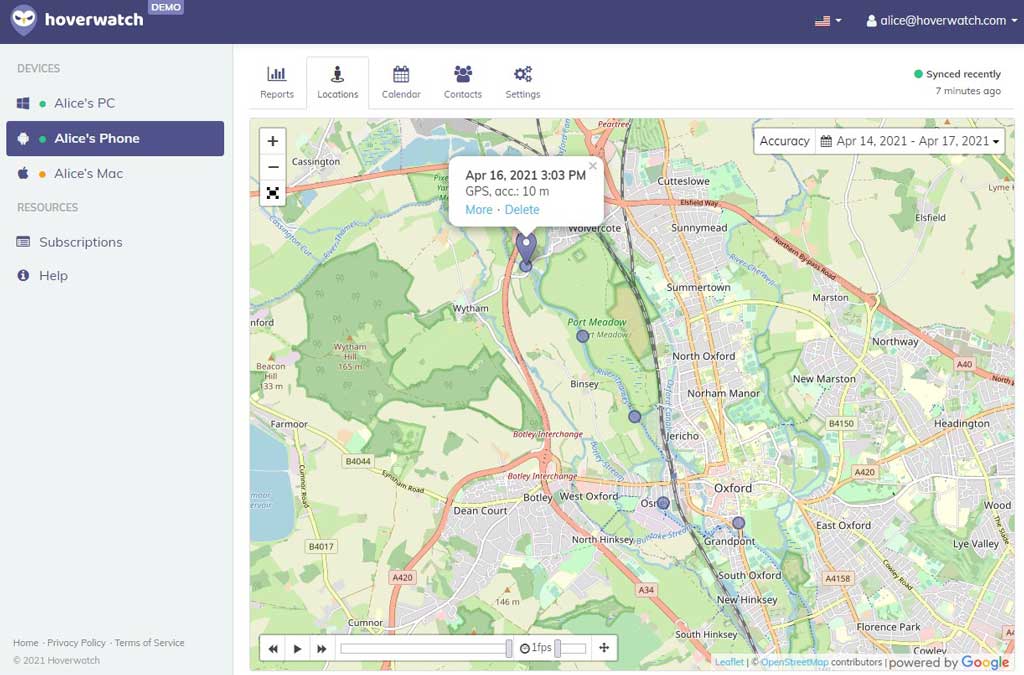Open the Calendar tab
The image size is (1024, 675).
401,82
